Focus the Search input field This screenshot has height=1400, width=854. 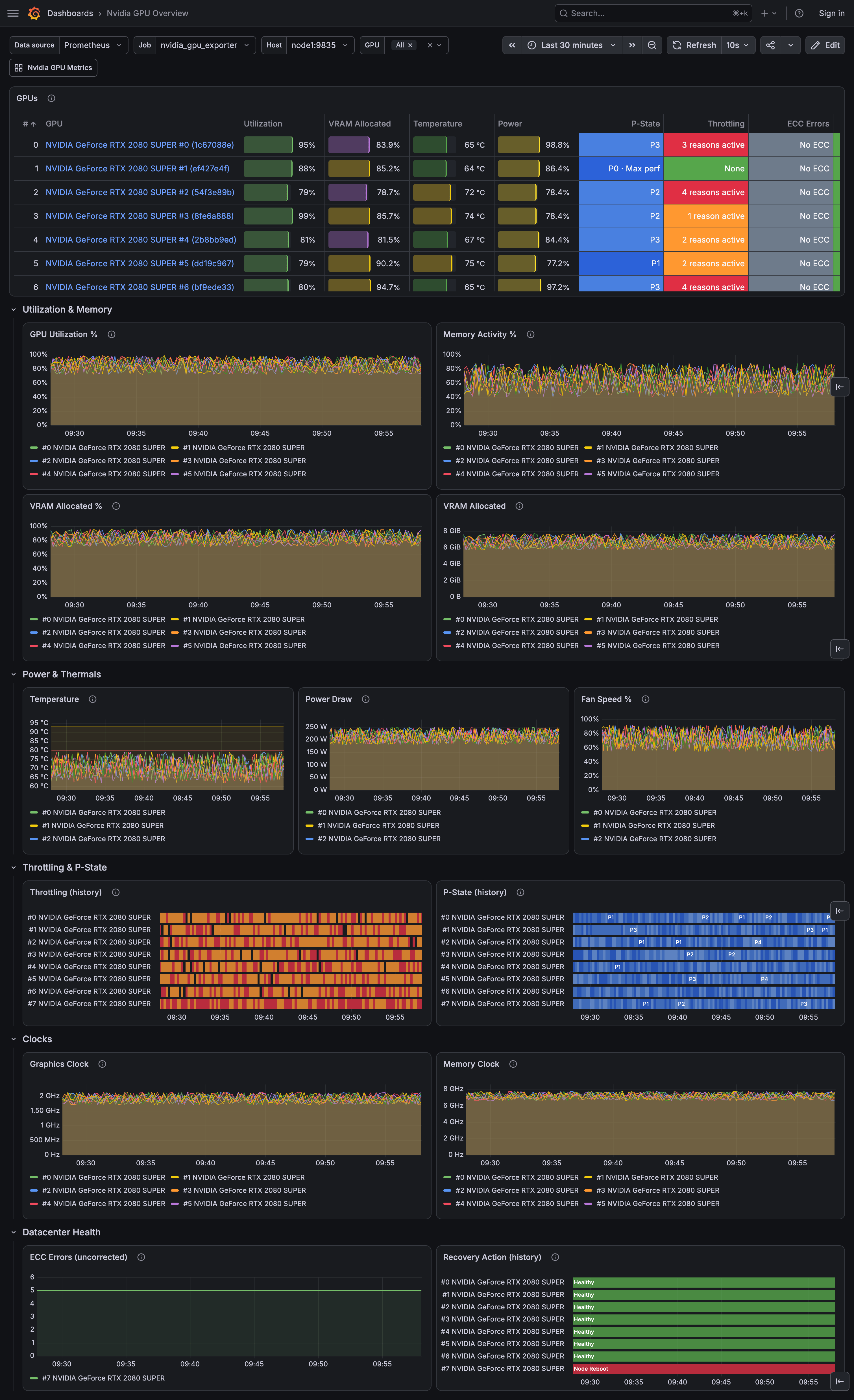pyautogui.click(x=653, y=13)
